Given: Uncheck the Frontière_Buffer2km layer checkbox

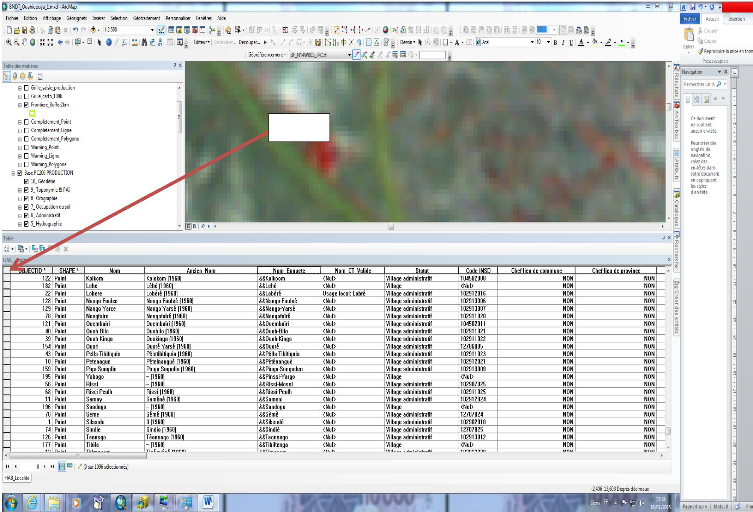Looking at the screenshot, I should click(25, 104).
